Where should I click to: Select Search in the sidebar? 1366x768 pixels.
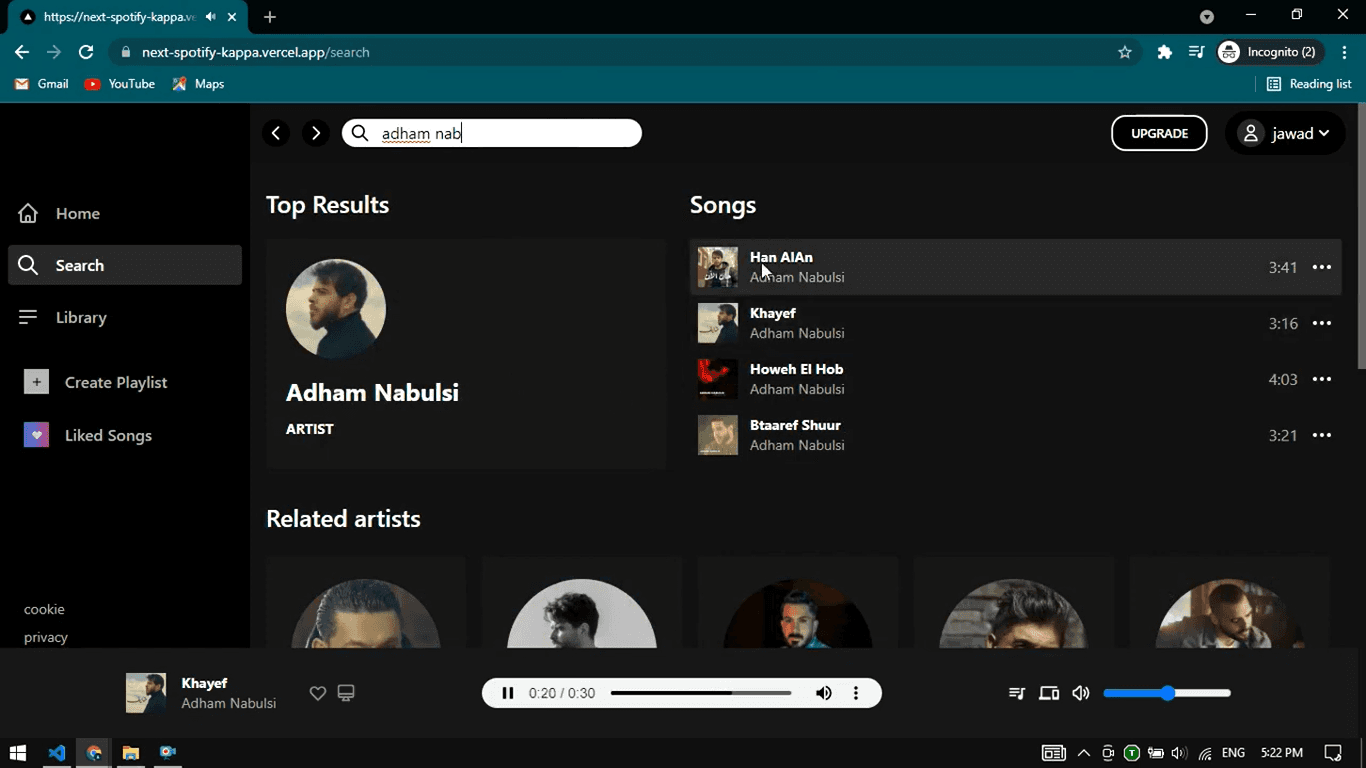point(125,265)
